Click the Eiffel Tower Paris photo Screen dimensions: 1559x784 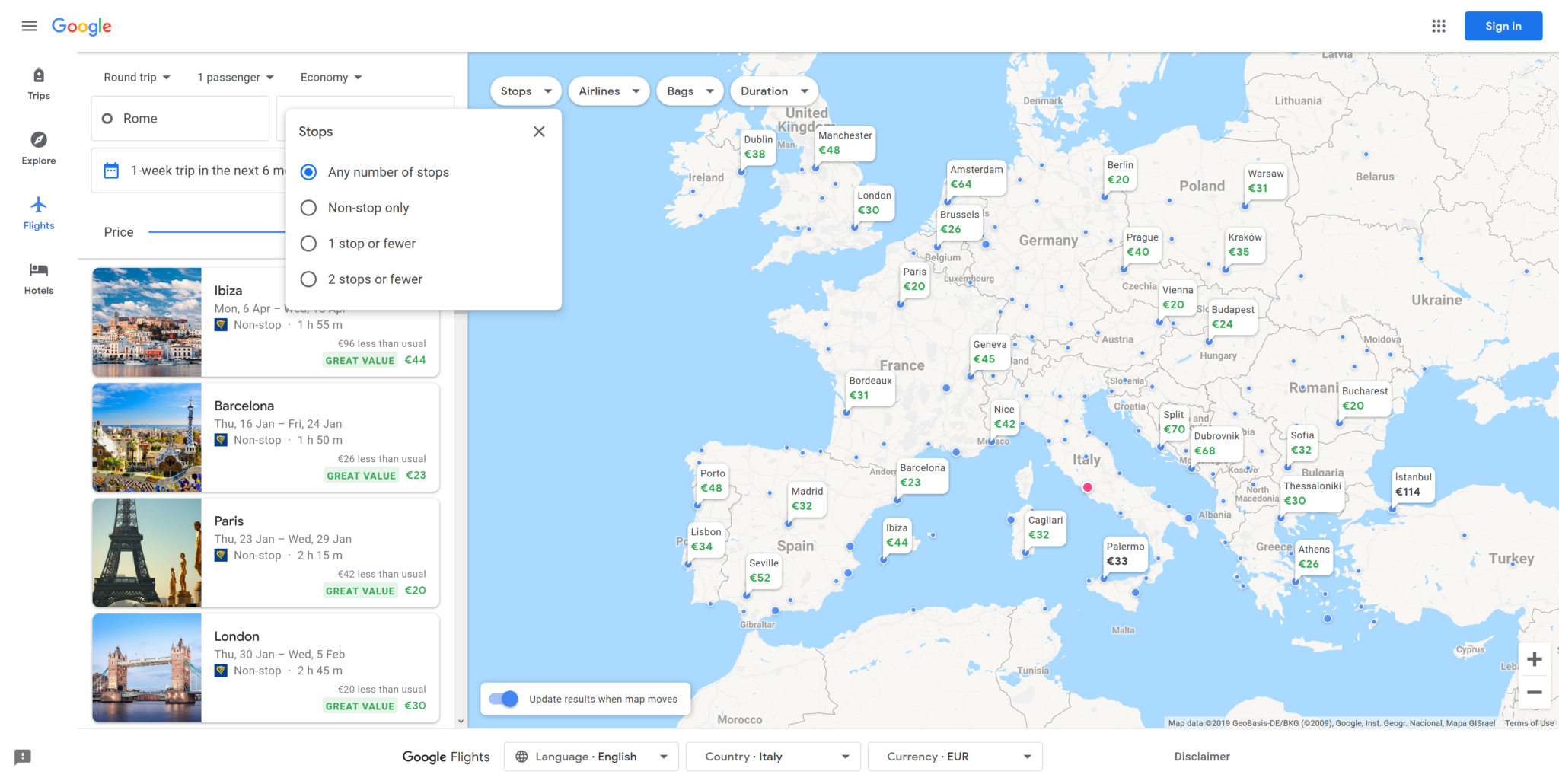pyautogui.click(x=147, y=553)
